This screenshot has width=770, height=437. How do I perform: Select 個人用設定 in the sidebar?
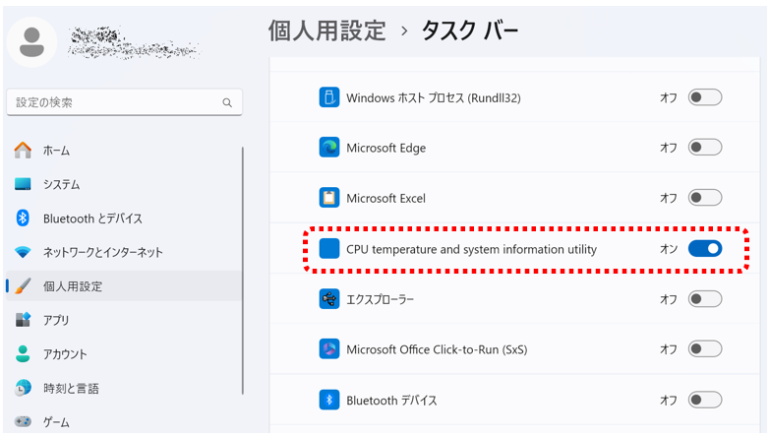click(124, 286)
